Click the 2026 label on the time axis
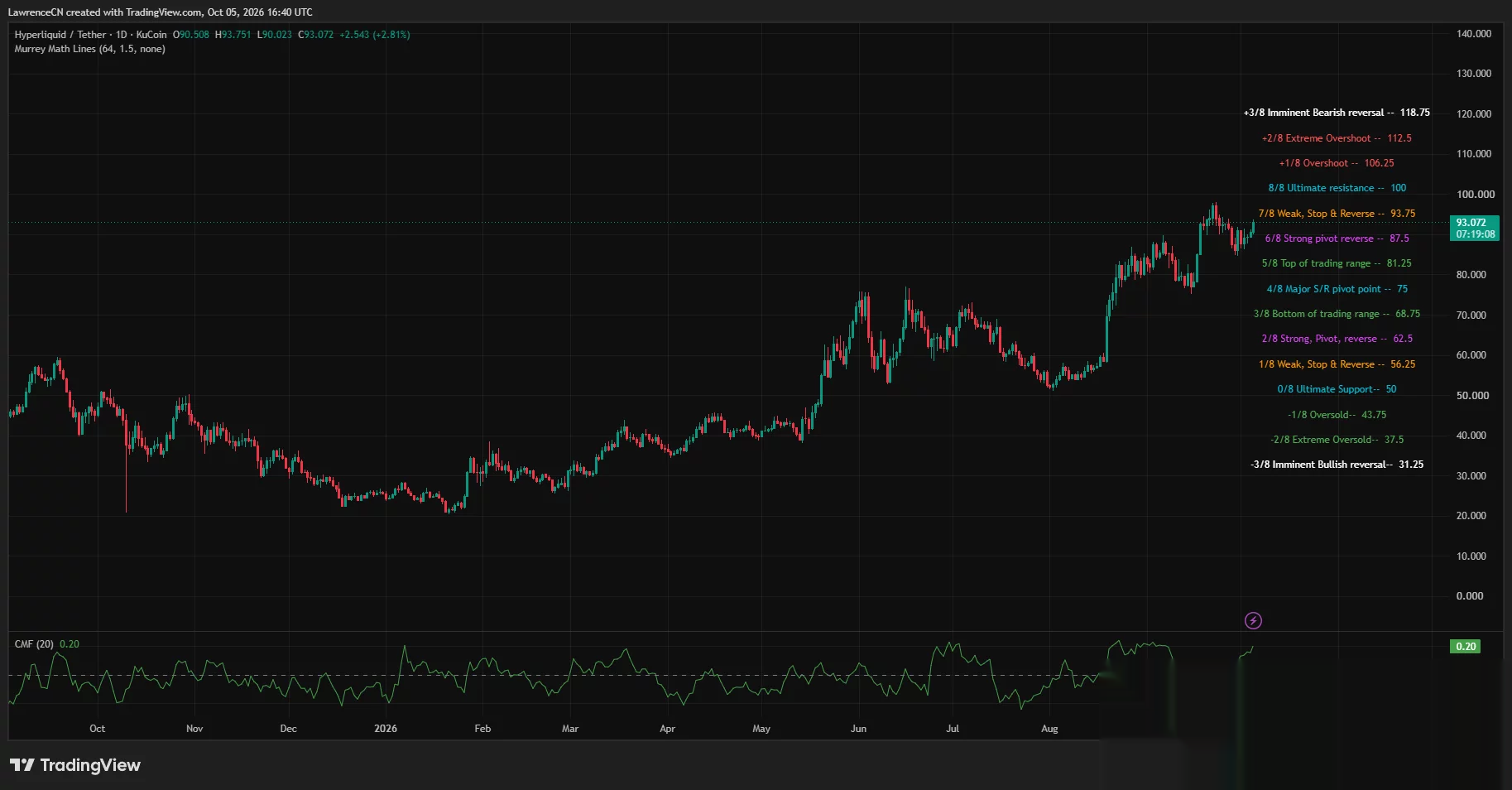 coord(386,729)
